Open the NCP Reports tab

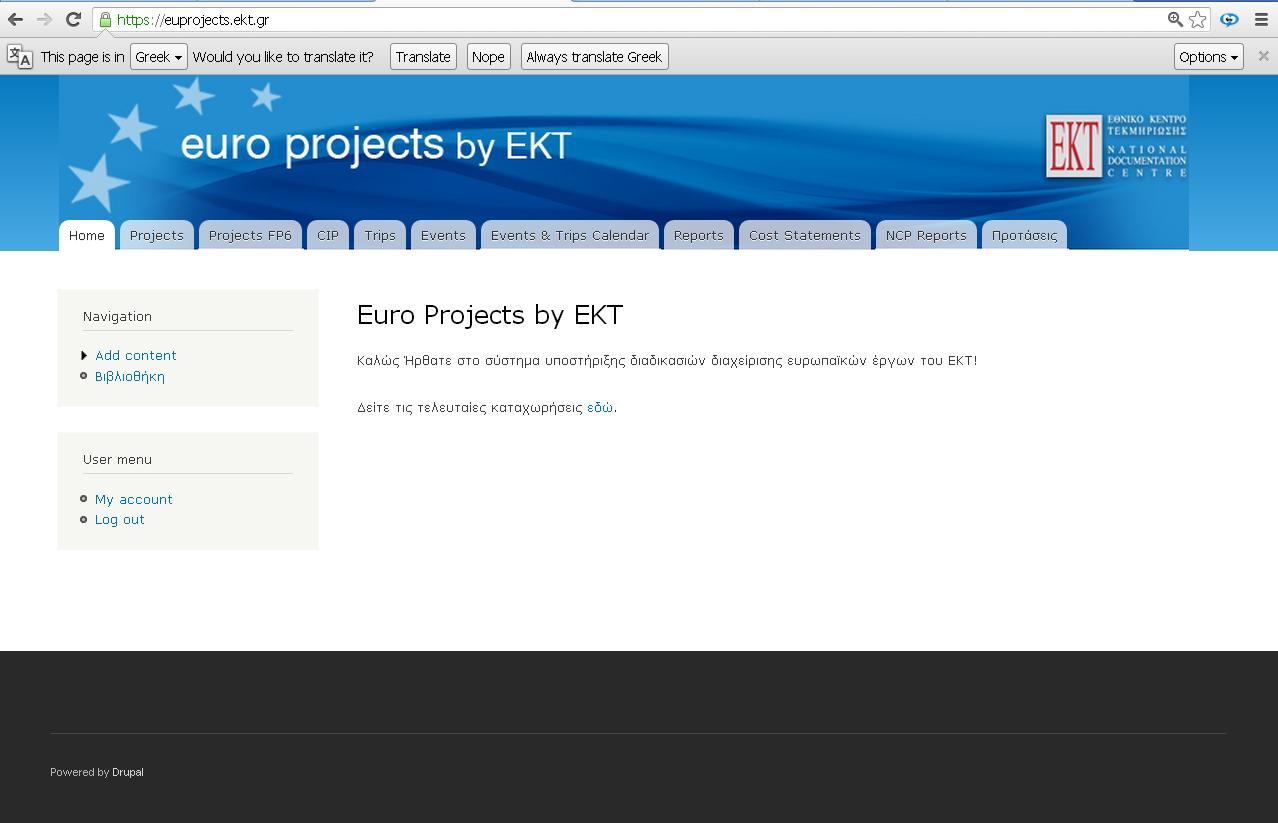[926, 235]
